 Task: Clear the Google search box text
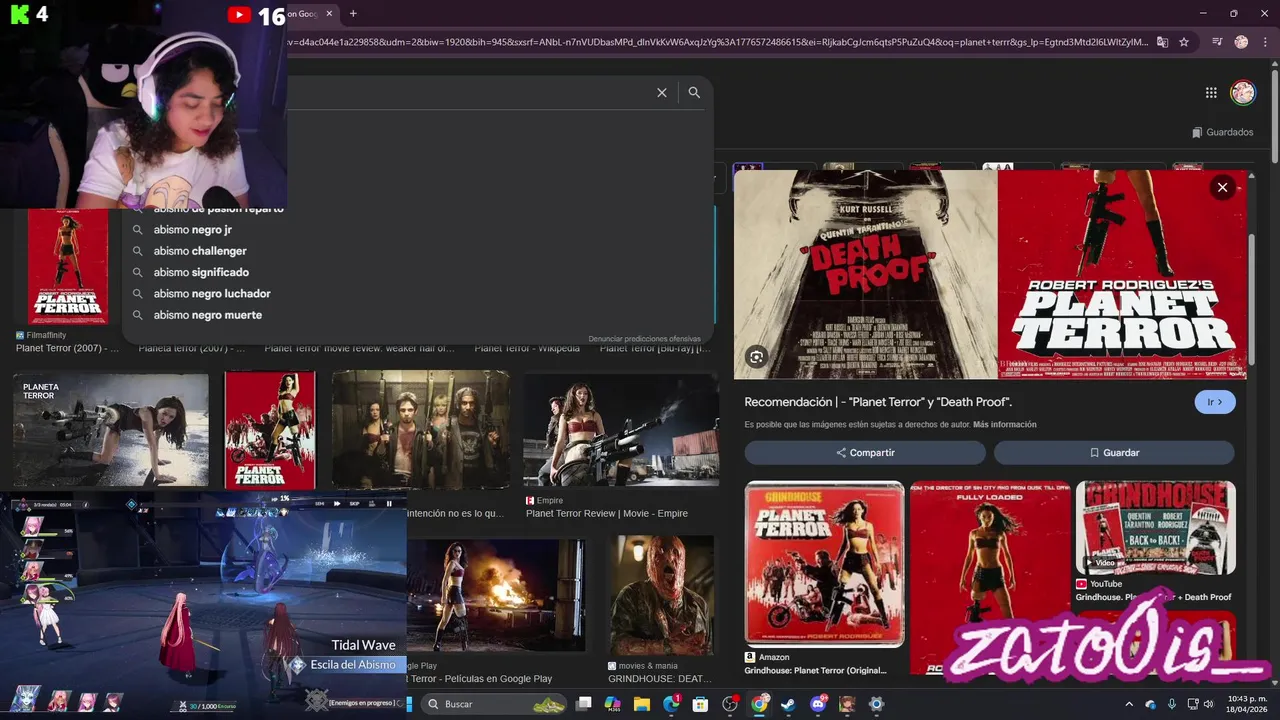pyautogui.click(x=661, y=92)
